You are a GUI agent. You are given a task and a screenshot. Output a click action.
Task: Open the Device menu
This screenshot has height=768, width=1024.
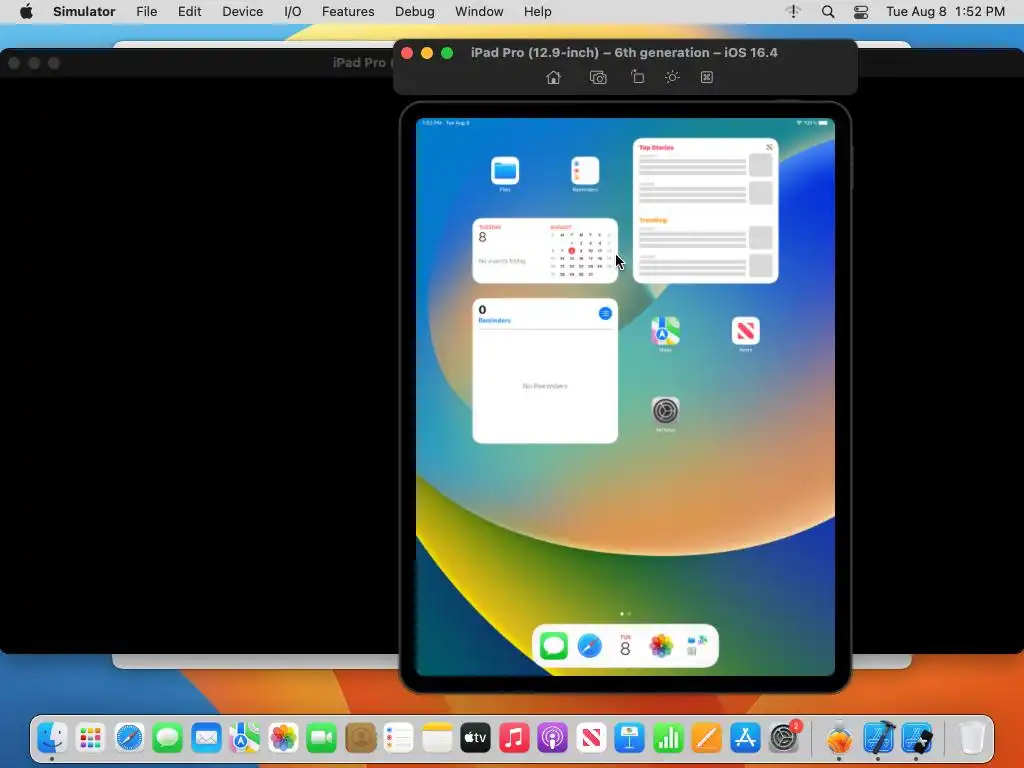[242, 12]
